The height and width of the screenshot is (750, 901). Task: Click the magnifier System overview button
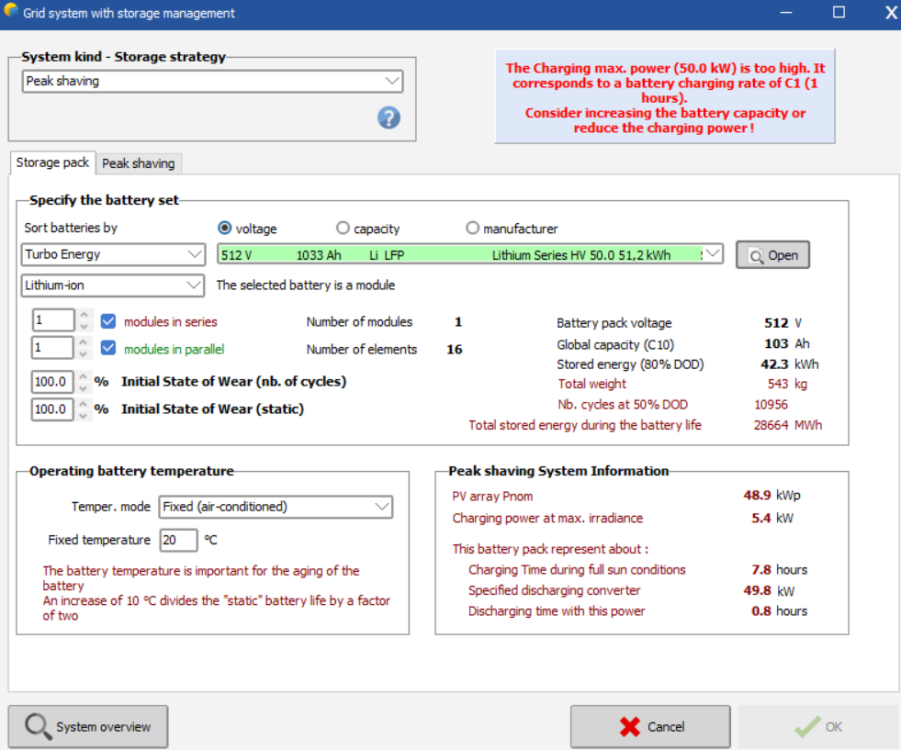88,727
